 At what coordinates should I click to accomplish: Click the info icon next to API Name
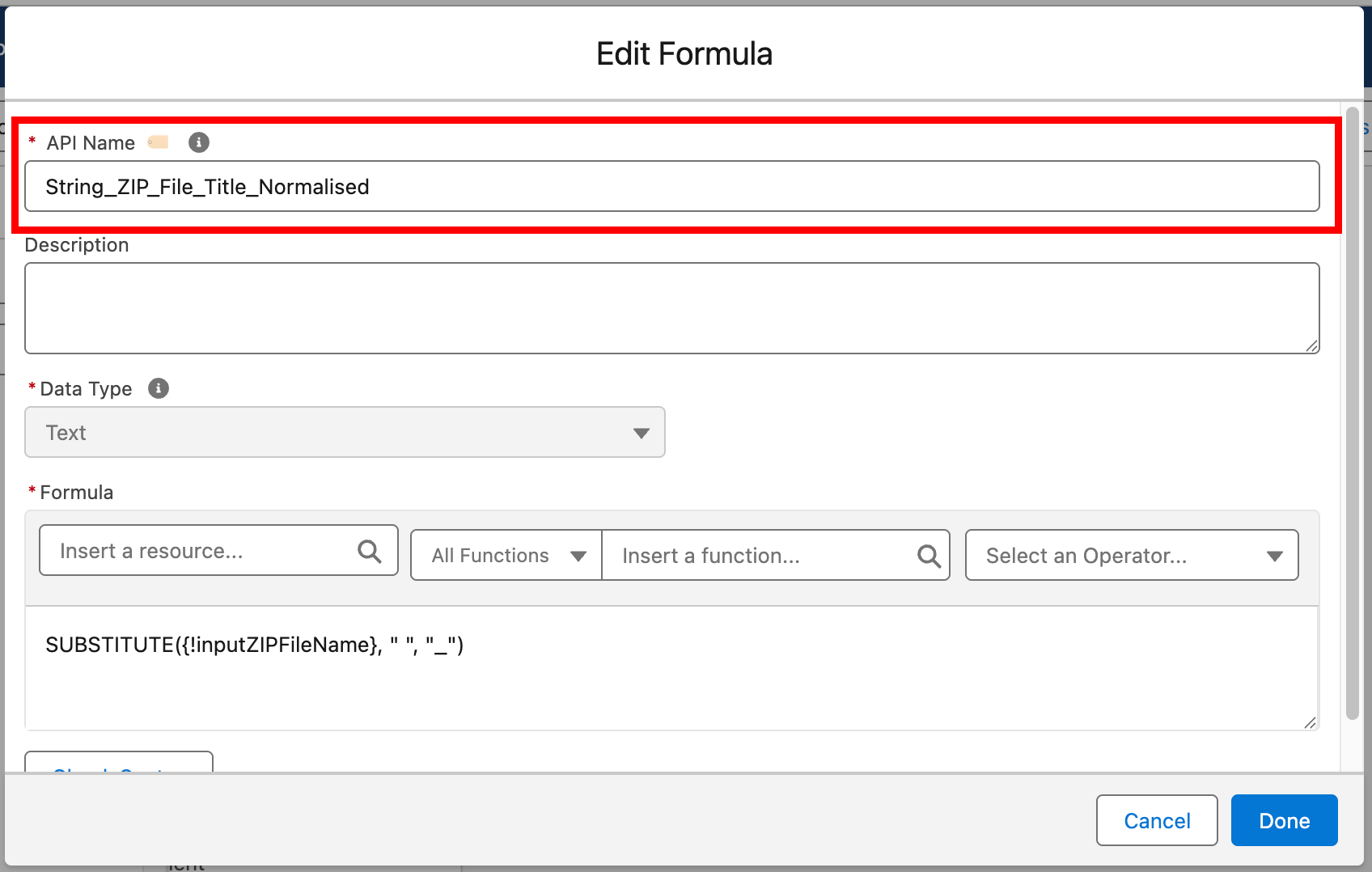pyautogui.click(x=198, y=142)
